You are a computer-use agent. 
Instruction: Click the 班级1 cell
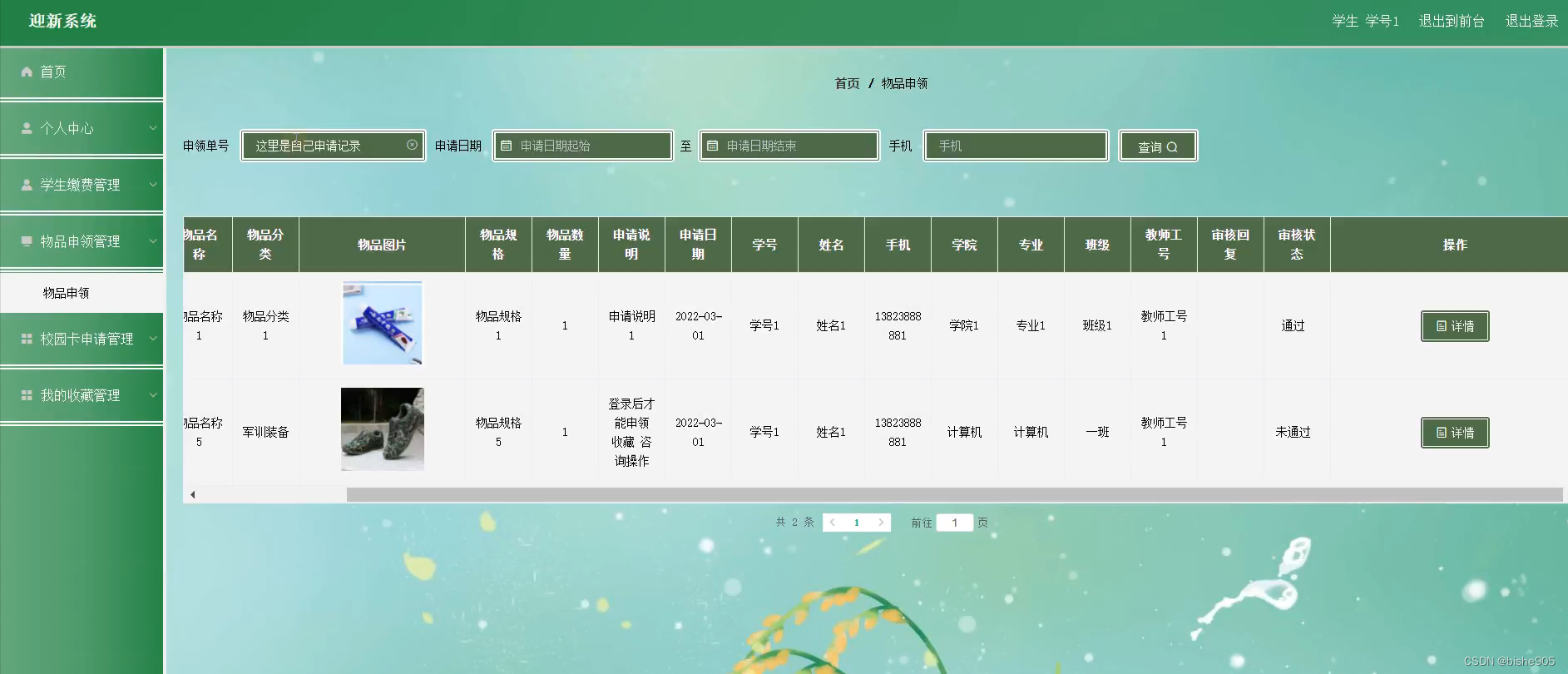pos(1097,325)
